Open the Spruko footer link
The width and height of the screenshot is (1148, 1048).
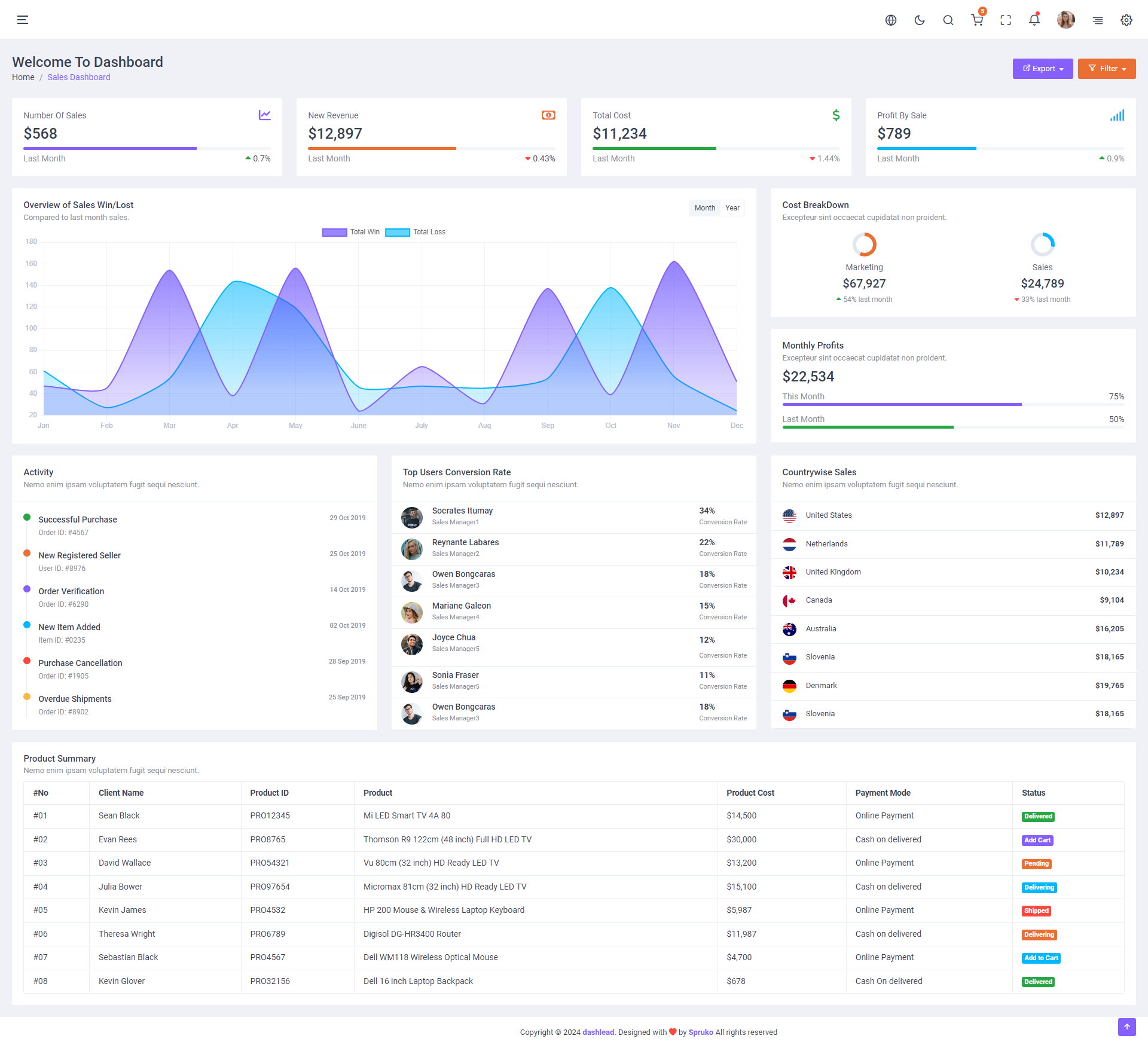coord(701,1032)
